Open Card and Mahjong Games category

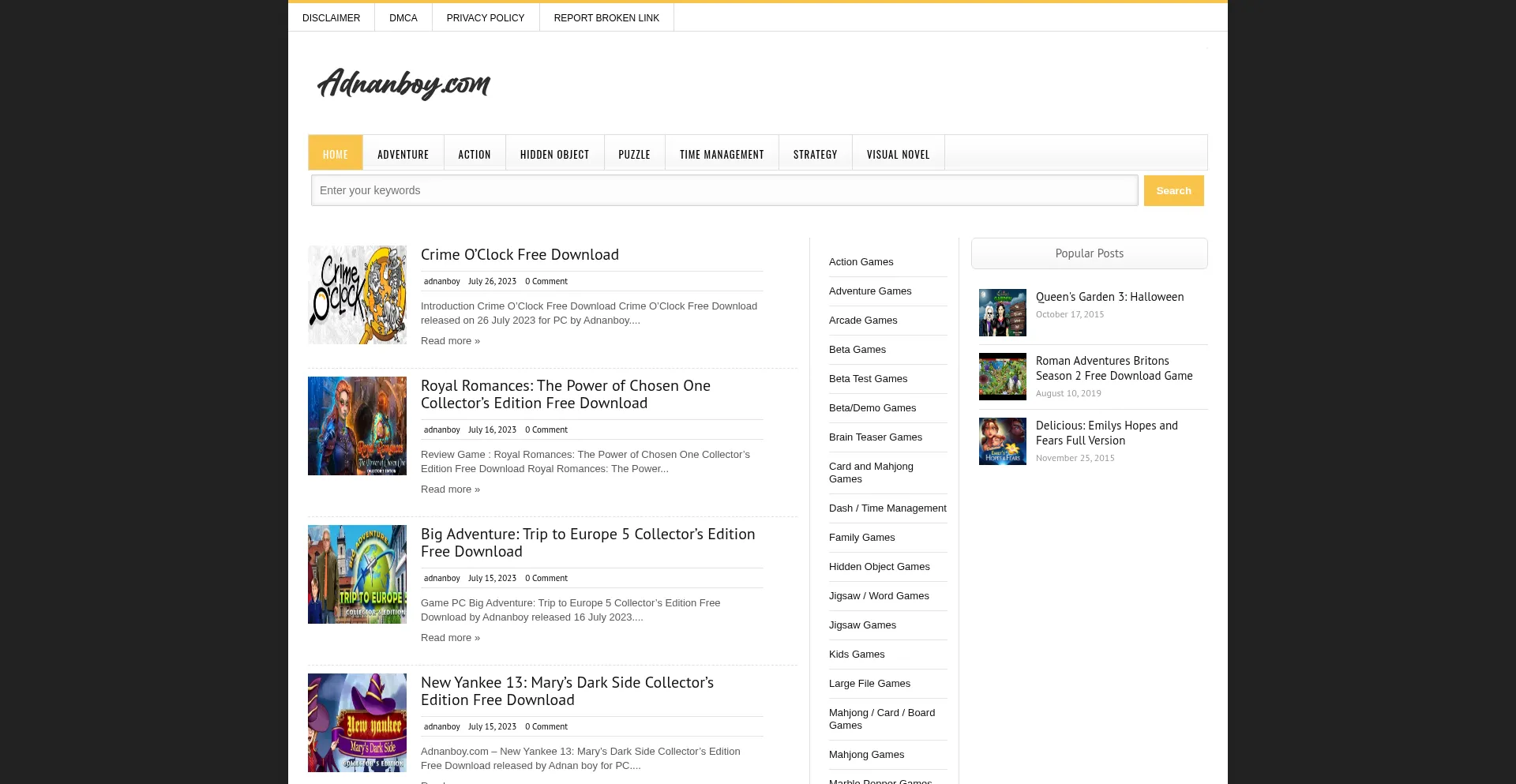tap(871, 472)
